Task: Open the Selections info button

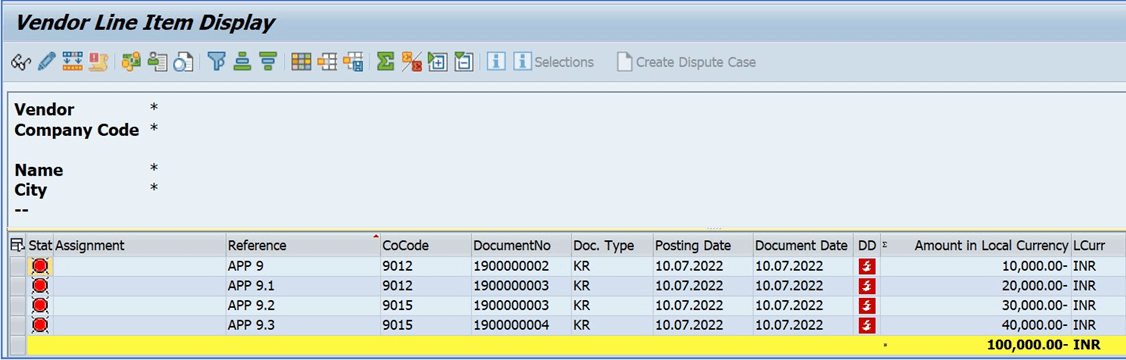Action: pos(554,62)
